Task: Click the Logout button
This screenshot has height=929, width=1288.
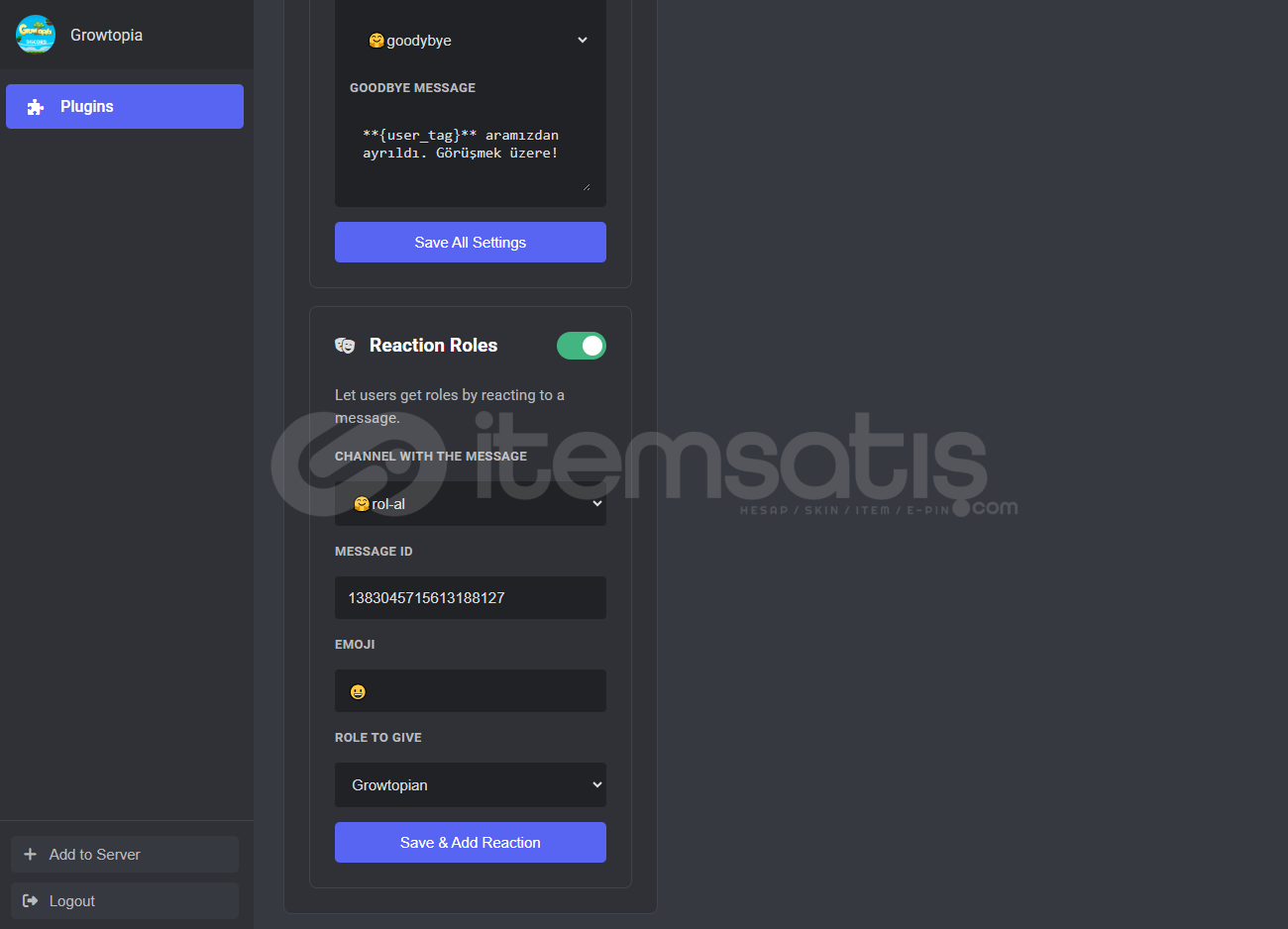Action: (125, 900)
